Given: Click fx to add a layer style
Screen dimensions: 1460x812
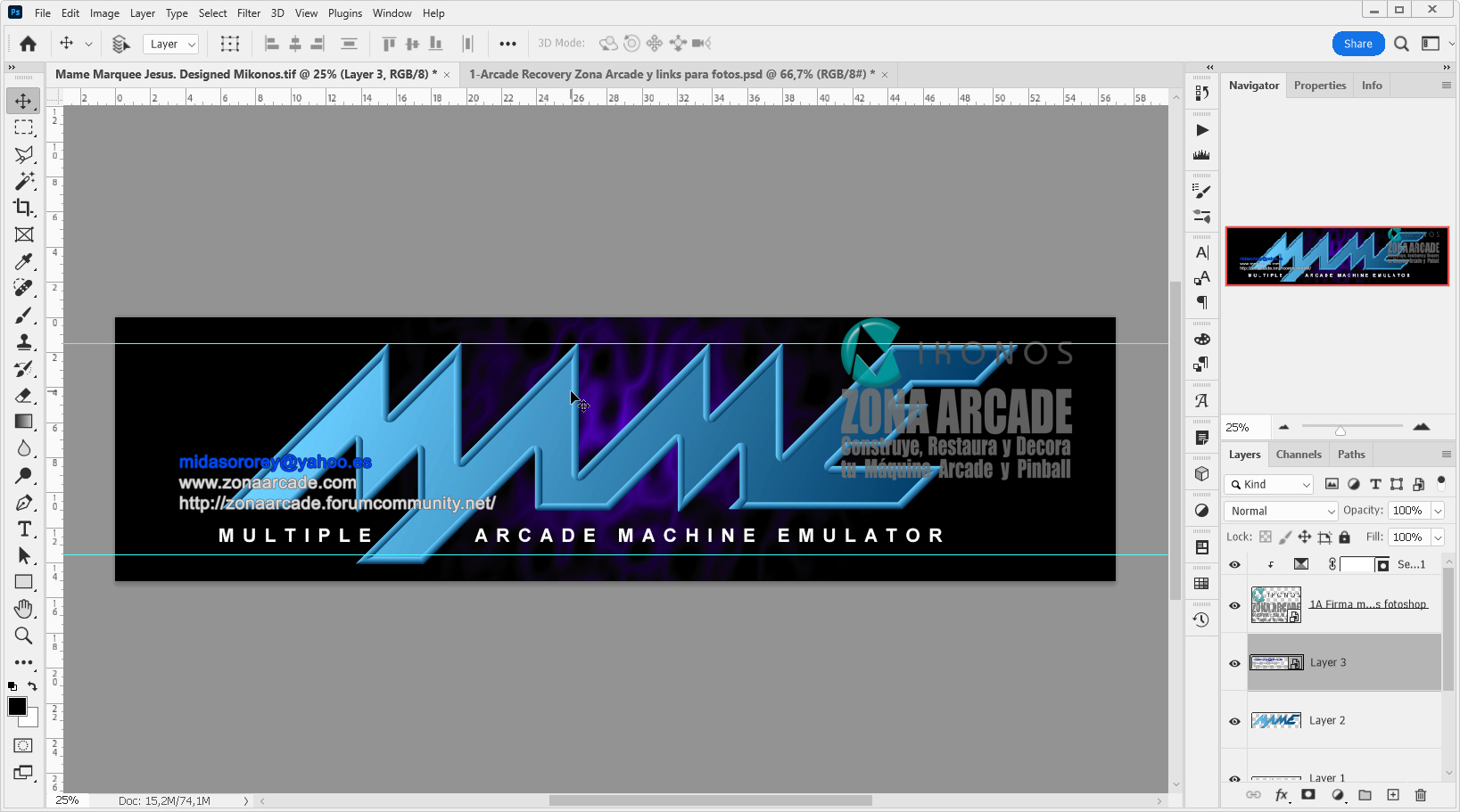Looking at the screenshot, I should 1281,795.
